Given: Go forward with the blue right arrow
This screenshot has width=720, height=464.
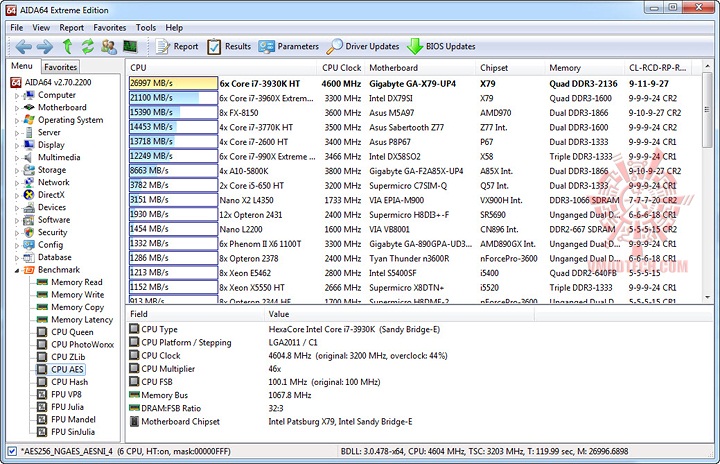Looking at the screenshot, I should click(x=45, y=46).
